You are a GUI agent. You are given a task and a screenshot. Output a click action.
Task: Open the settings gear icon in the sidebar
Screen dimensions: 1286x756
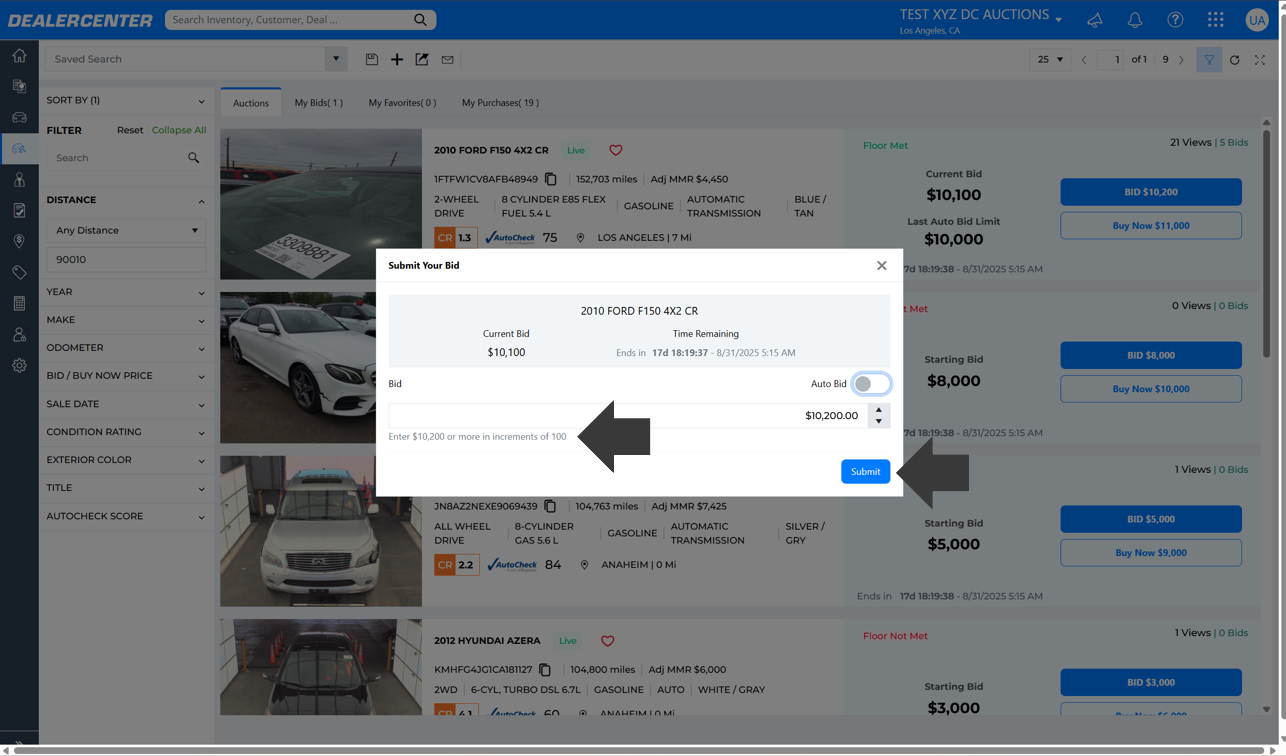click(x=19, y=366)
